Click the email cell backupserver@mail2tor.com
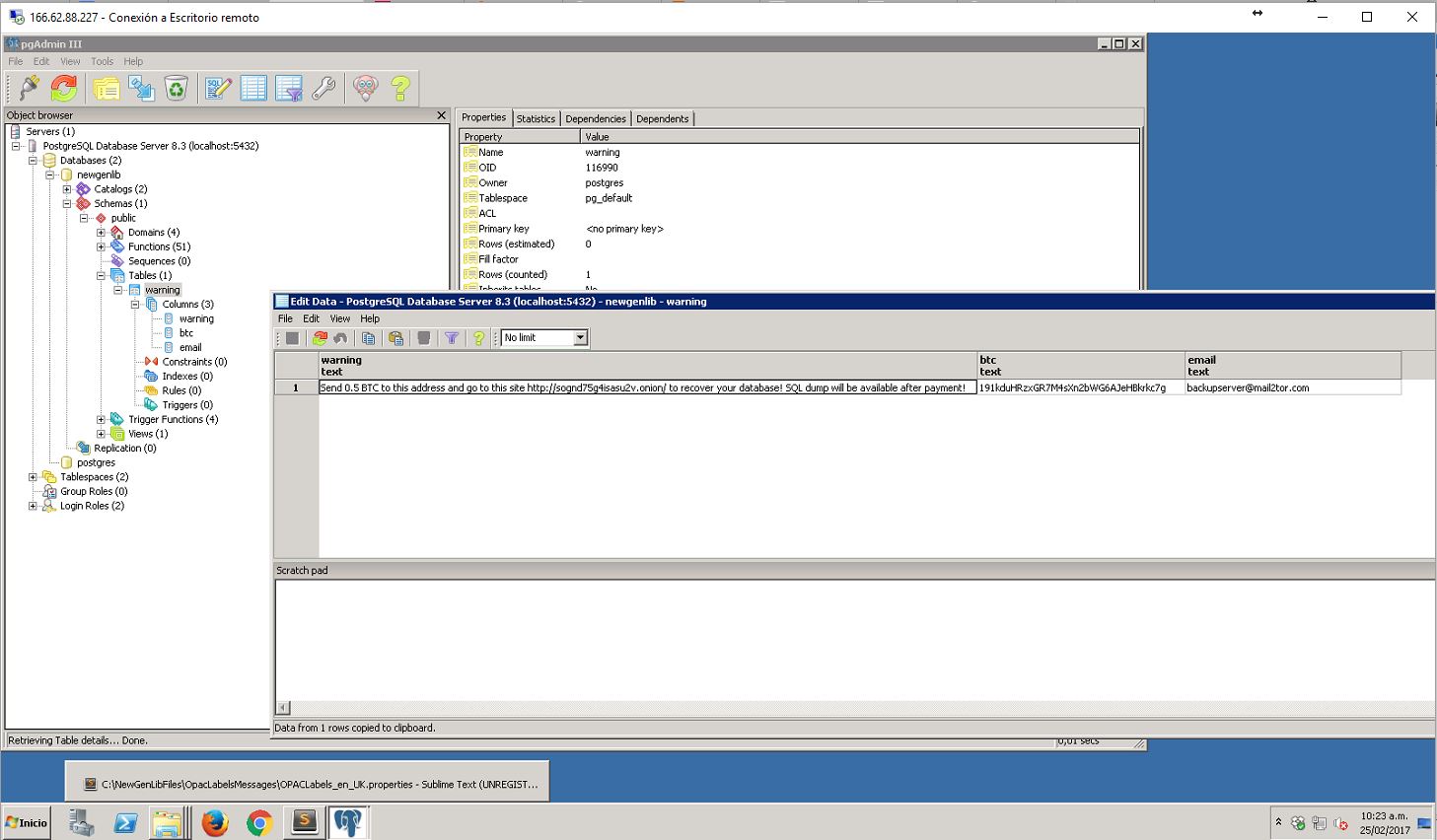This screenshot has width=1437, height=840. click(x=1248, y=388)
